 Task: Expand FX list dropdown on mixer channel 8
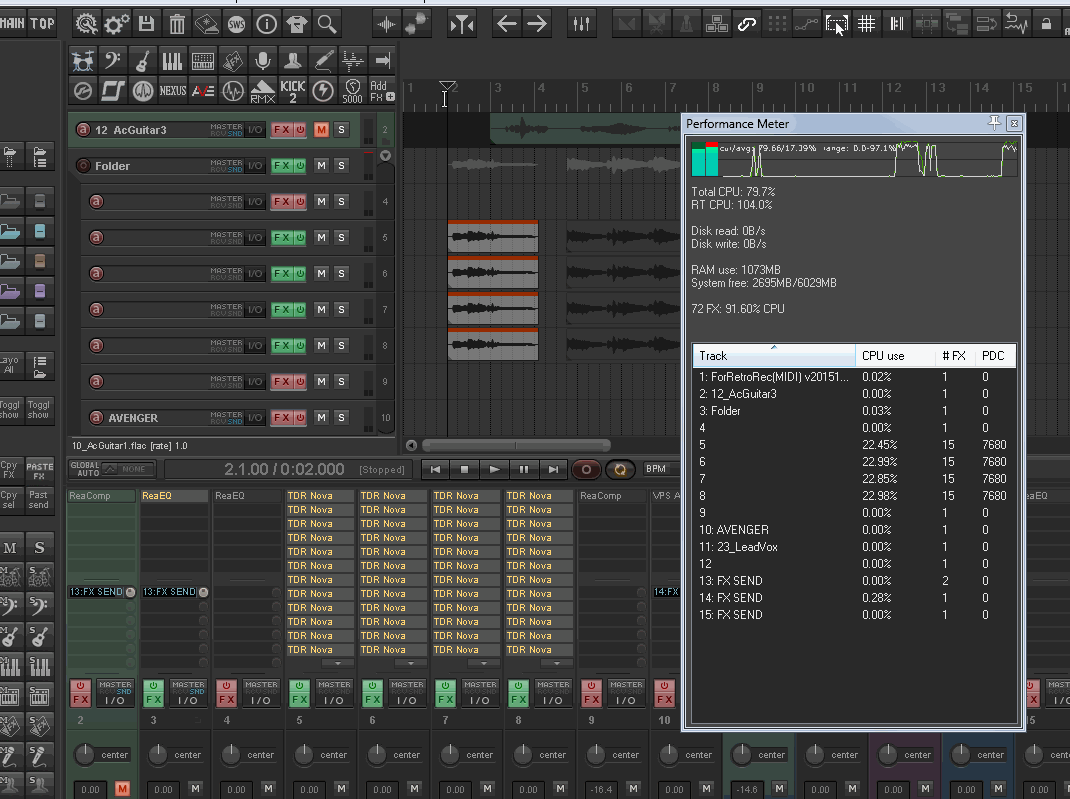(x=557, y=663)
